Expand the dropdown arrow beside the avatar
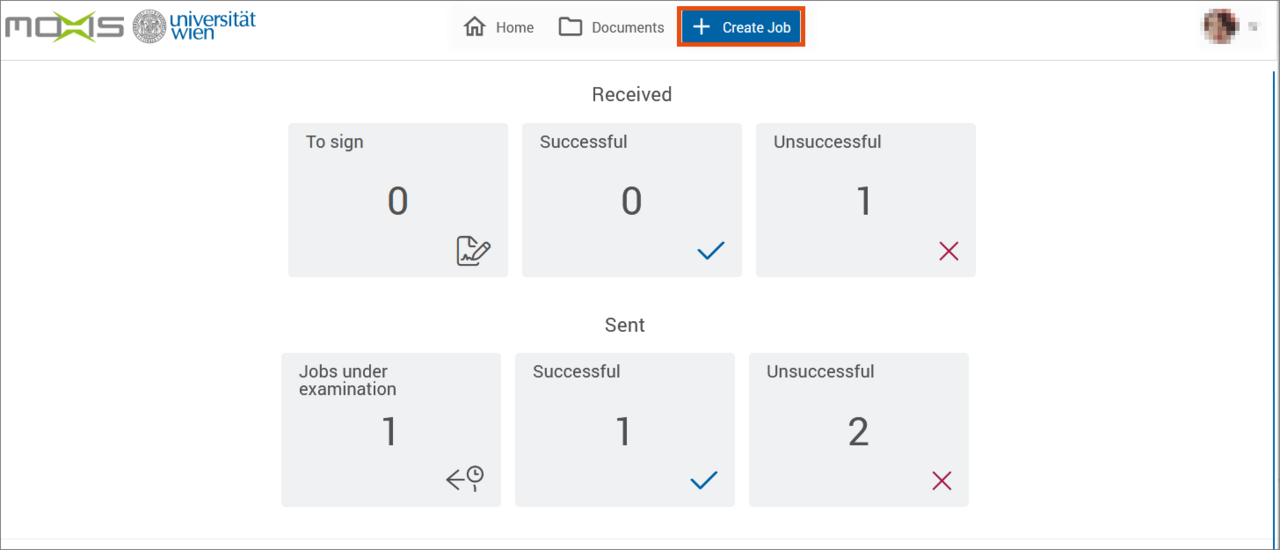 (1252, 28)
